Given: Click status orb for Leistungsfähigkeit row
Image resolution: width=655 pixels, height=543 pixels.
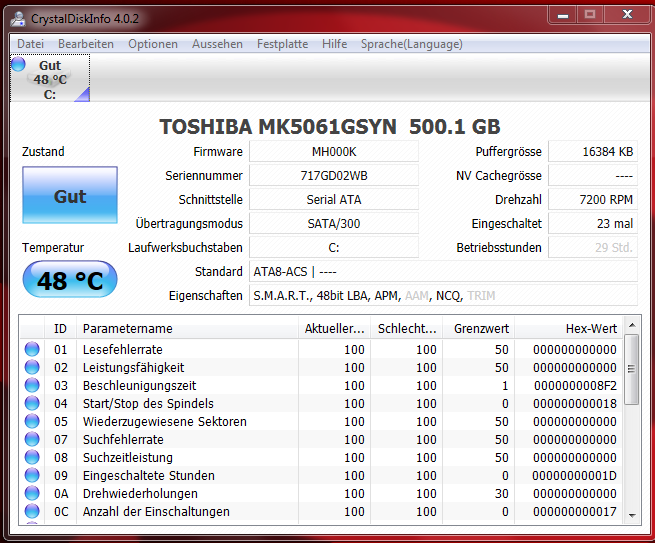Looking at the screenshot, I should coord(32,367).
